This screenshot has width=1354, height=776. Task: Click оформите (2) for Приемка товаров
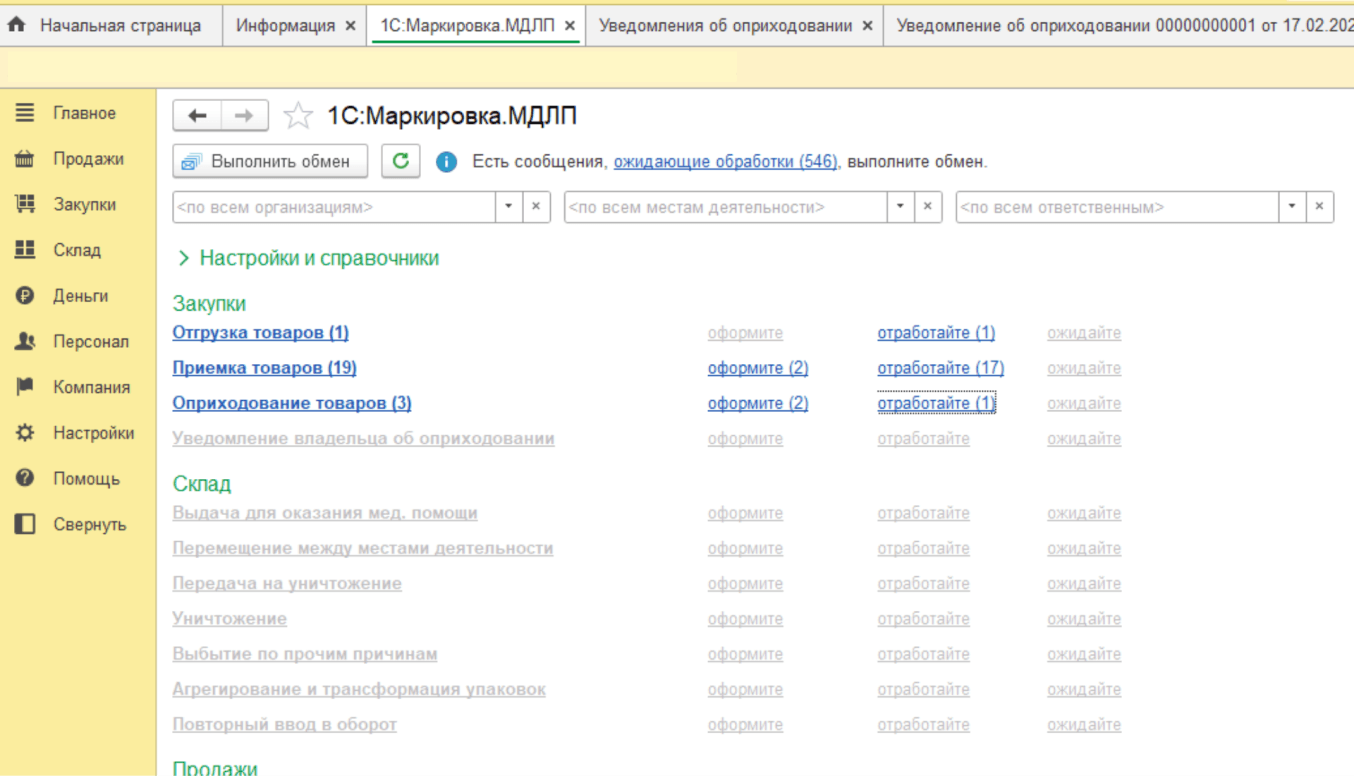click(758, 368)
